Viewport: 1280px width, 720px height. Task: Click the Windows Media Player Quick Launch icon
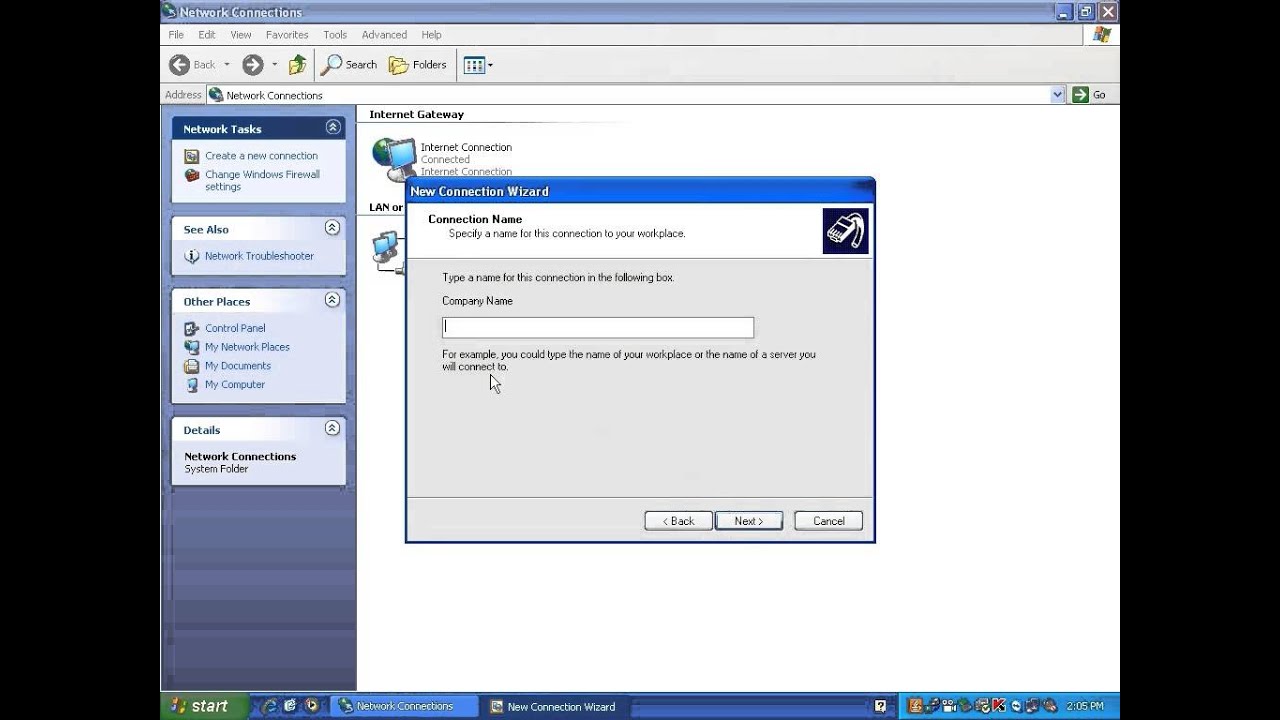tap(311, 706)
